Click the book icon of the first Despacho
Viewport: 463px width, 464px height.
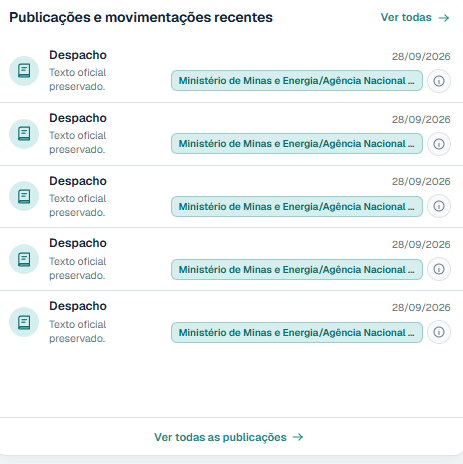[24, 71]
